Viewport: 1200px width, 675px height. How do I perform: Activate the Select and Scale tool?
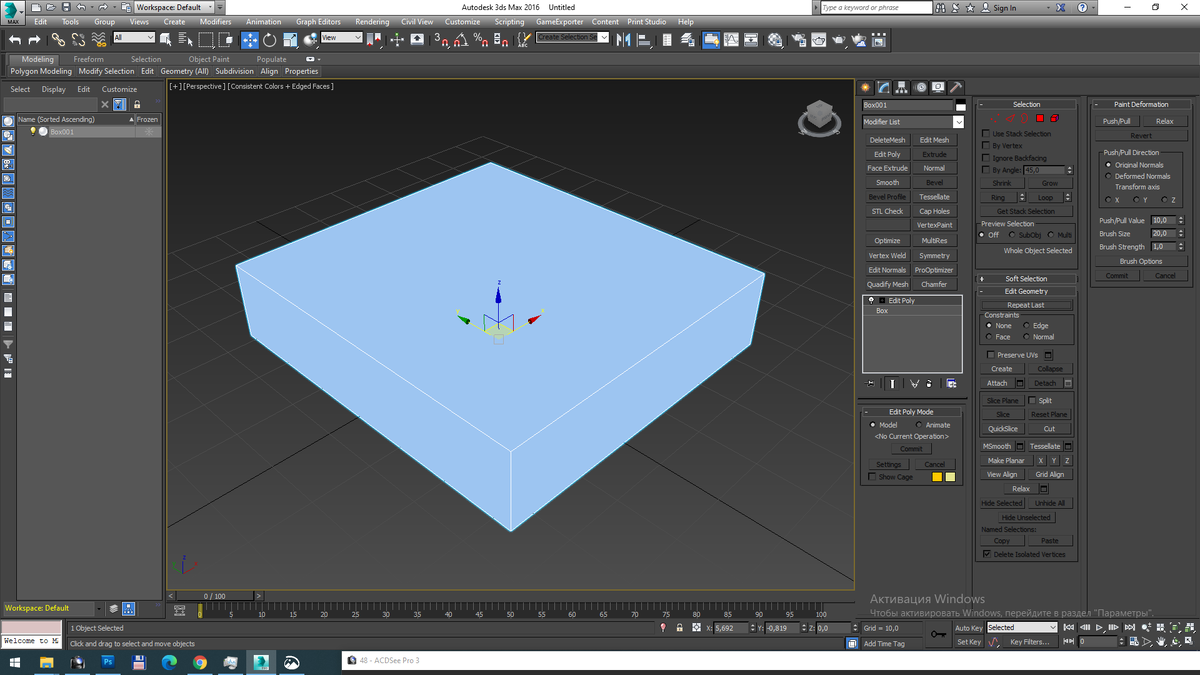pyautogui.click(x=290, y=40)
